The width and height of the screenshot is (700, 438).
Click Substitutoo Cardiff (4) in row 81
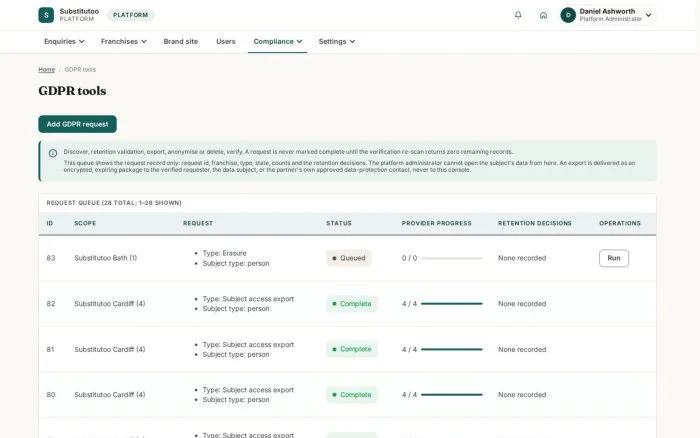pos(109,349)
